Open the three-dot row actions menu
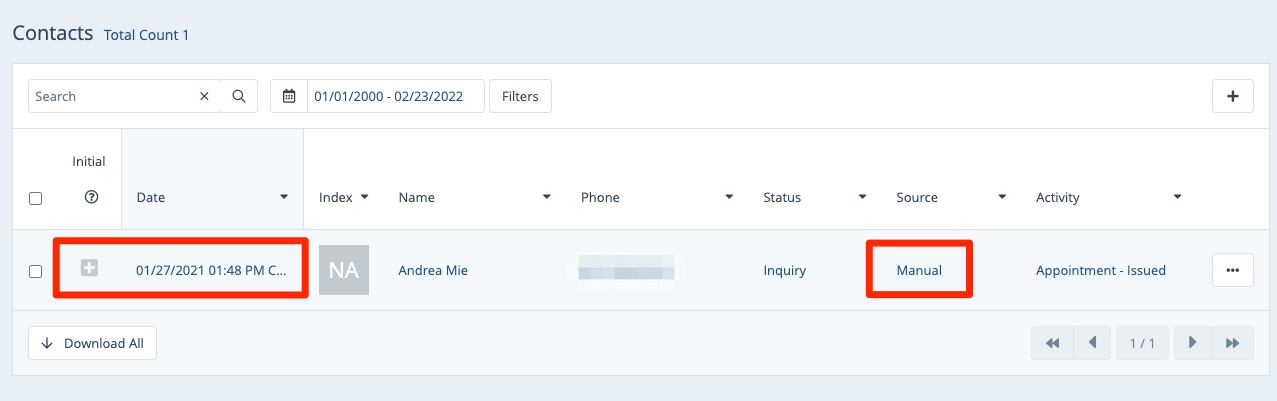1277x401 pixels. (x=1232, y=270)
